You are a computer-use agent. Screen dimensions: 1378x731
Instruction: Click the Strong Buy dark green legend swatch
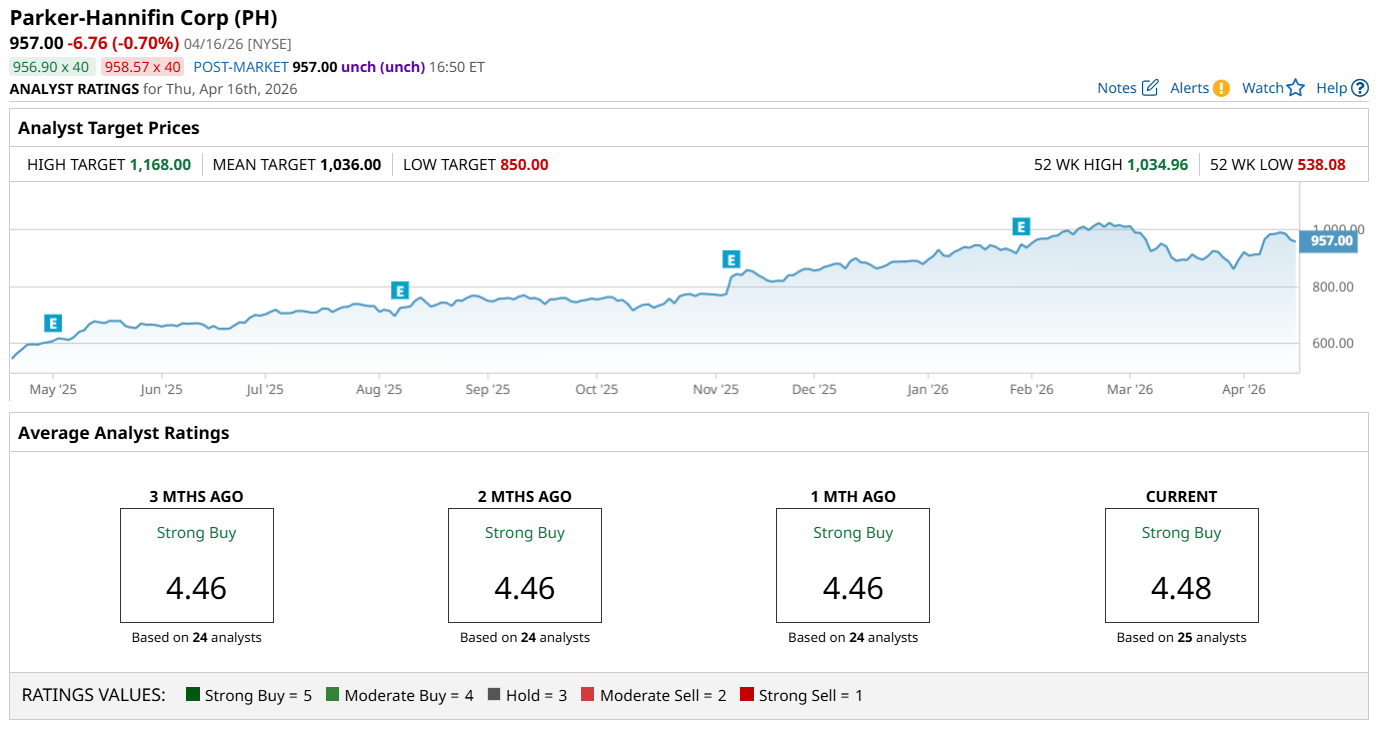[193, 695]
